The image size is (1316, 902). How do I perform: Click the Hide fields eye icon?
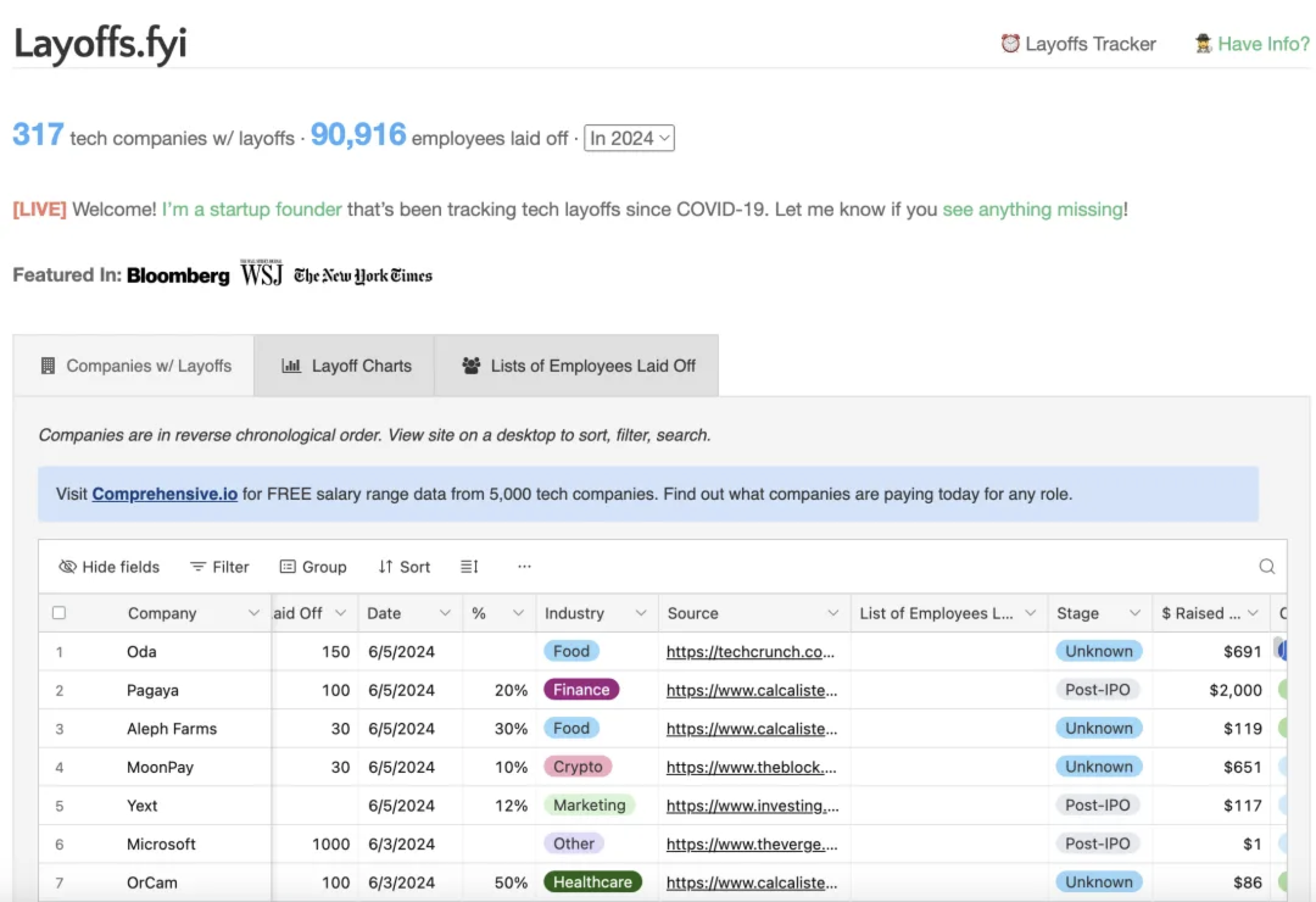click(x=67, y=567)
